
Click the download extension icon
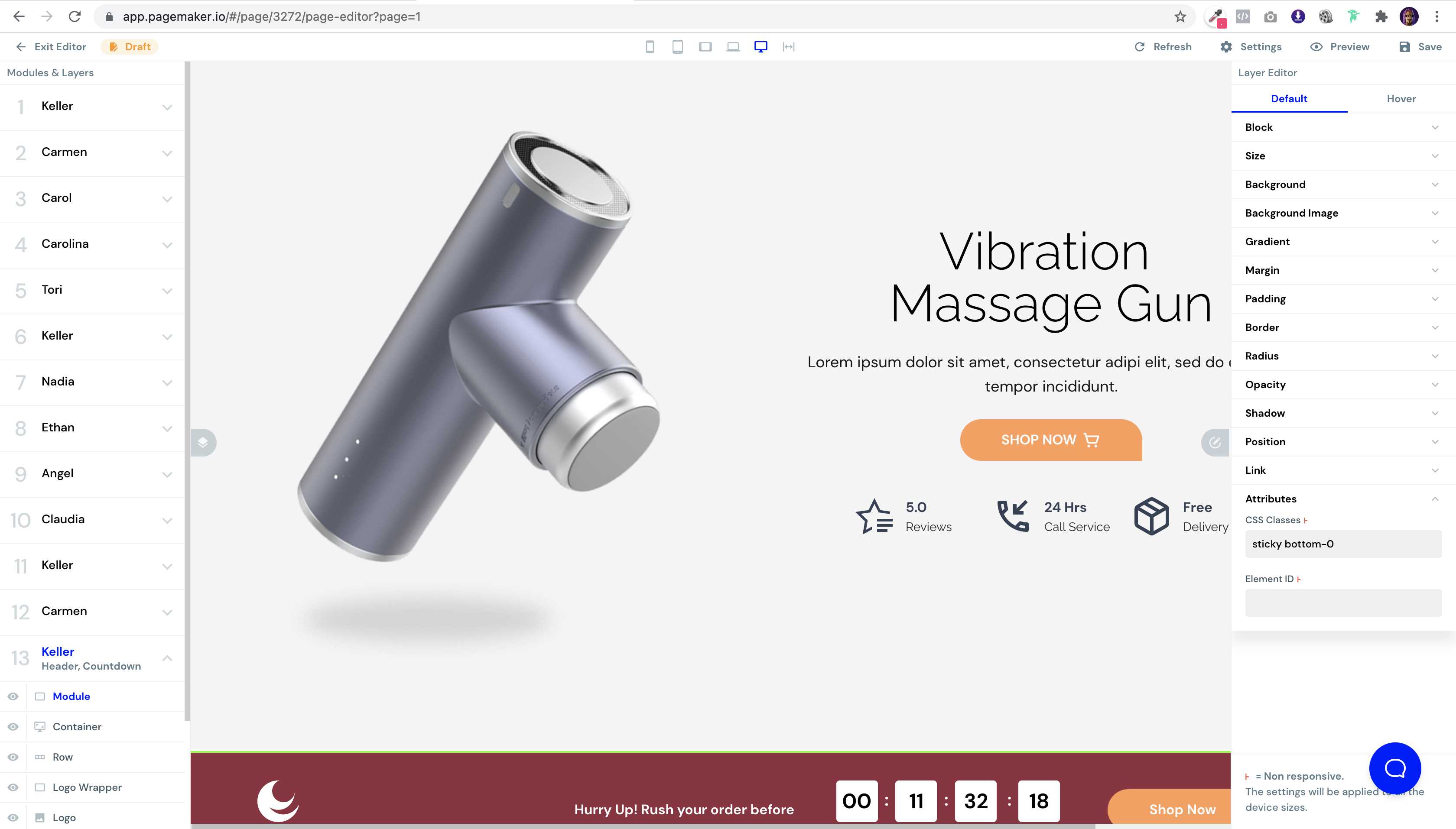point(1298,16)
